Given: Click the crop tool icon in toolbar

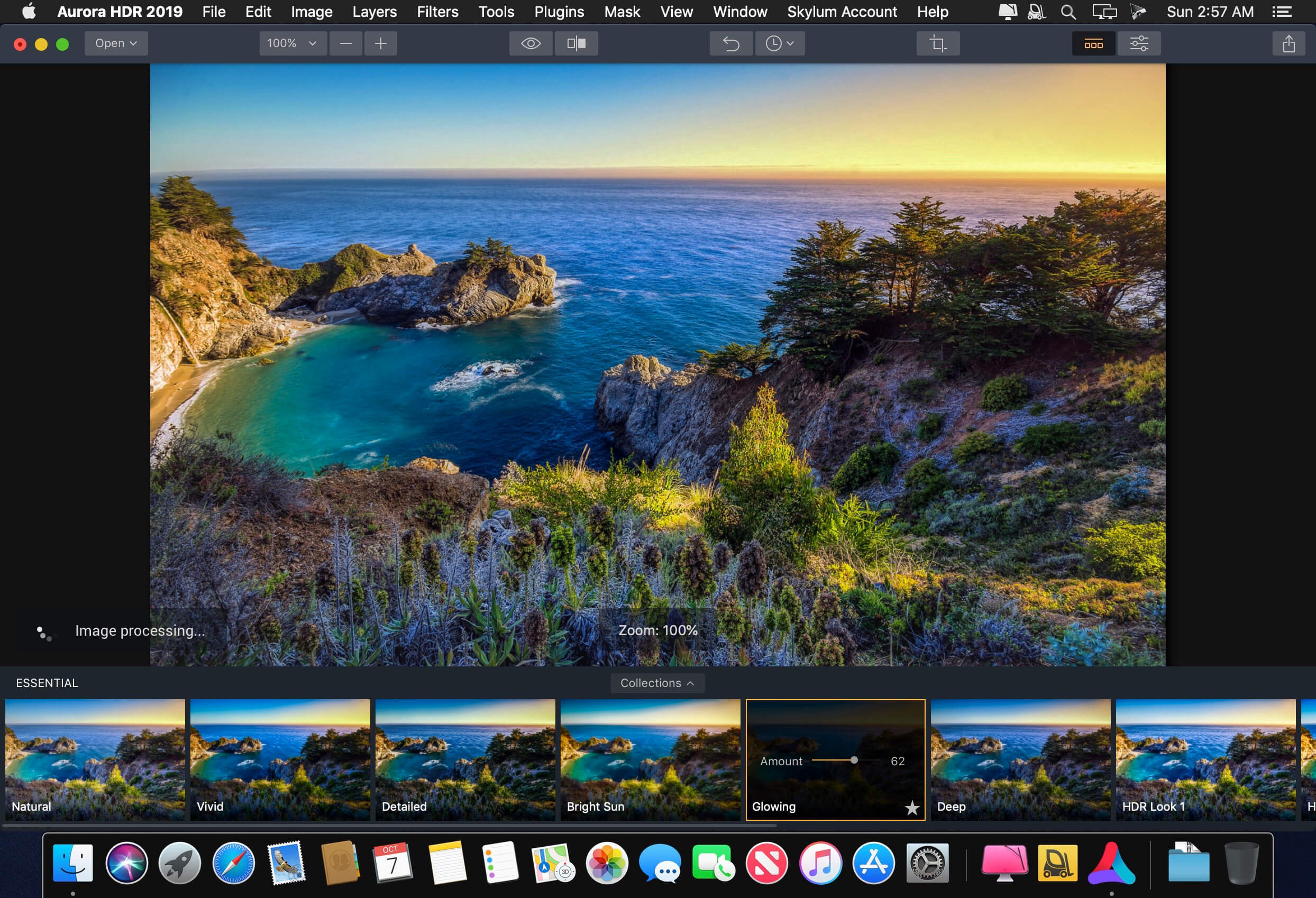Looking at the screenshot, I should (x=938, y=43).
